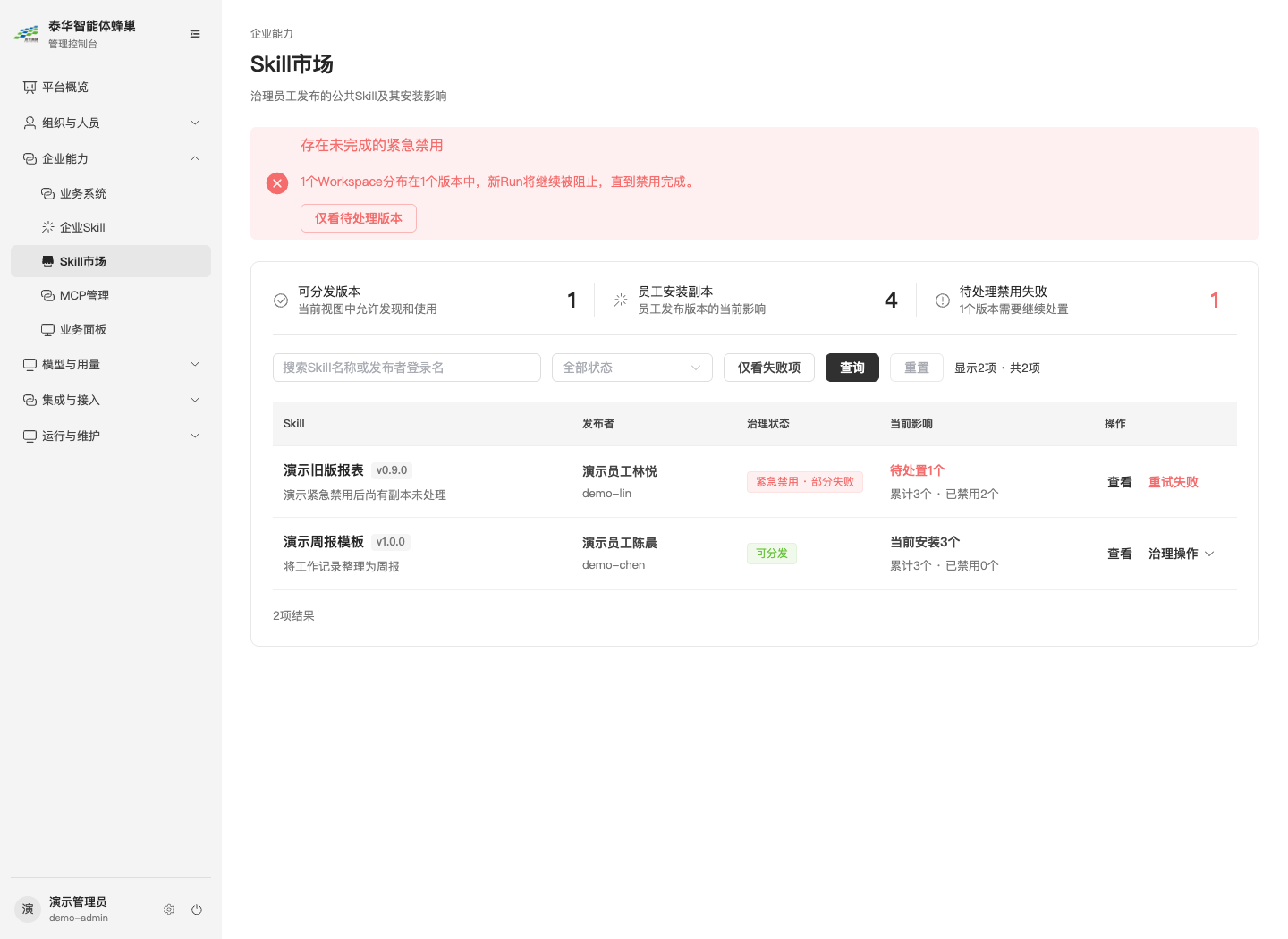Image resolution: width=1288 pixels, height=939 pixels.
Task: Select the Skill市场 menu item
Action: point(111,261)
